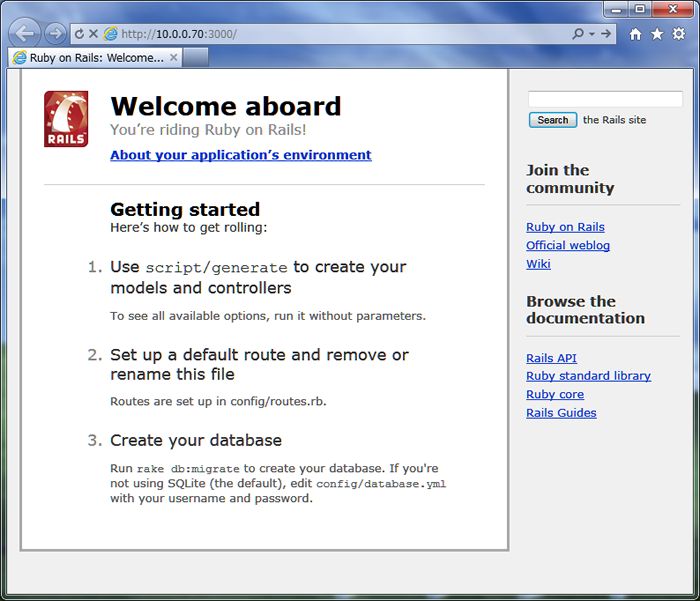Click the magnifier search icon in the address bar
This screenshot has width=700, height=601.
[x=578, y=33]
